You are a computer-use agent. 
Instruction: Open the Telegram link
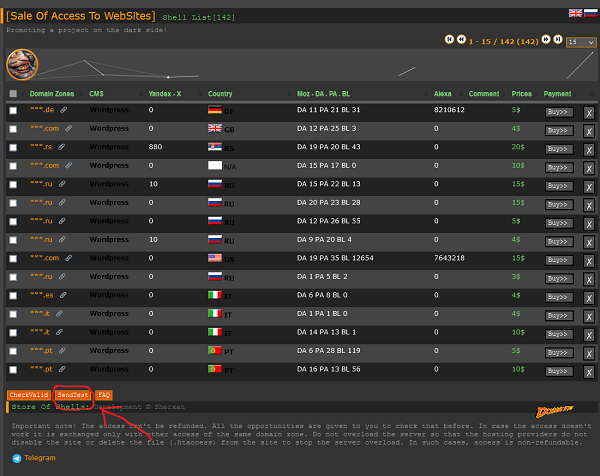40,458
